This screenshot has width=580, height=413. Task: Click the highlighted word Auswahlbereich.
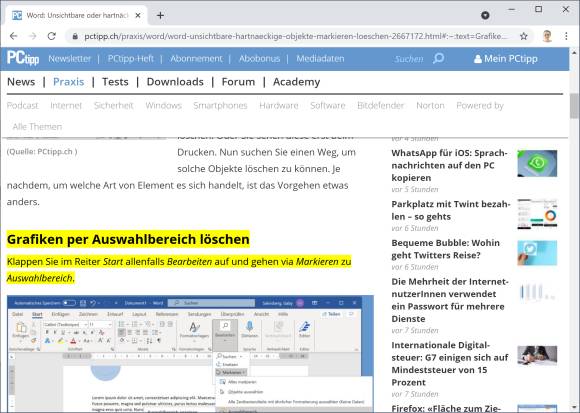click(x=40, y=278)
